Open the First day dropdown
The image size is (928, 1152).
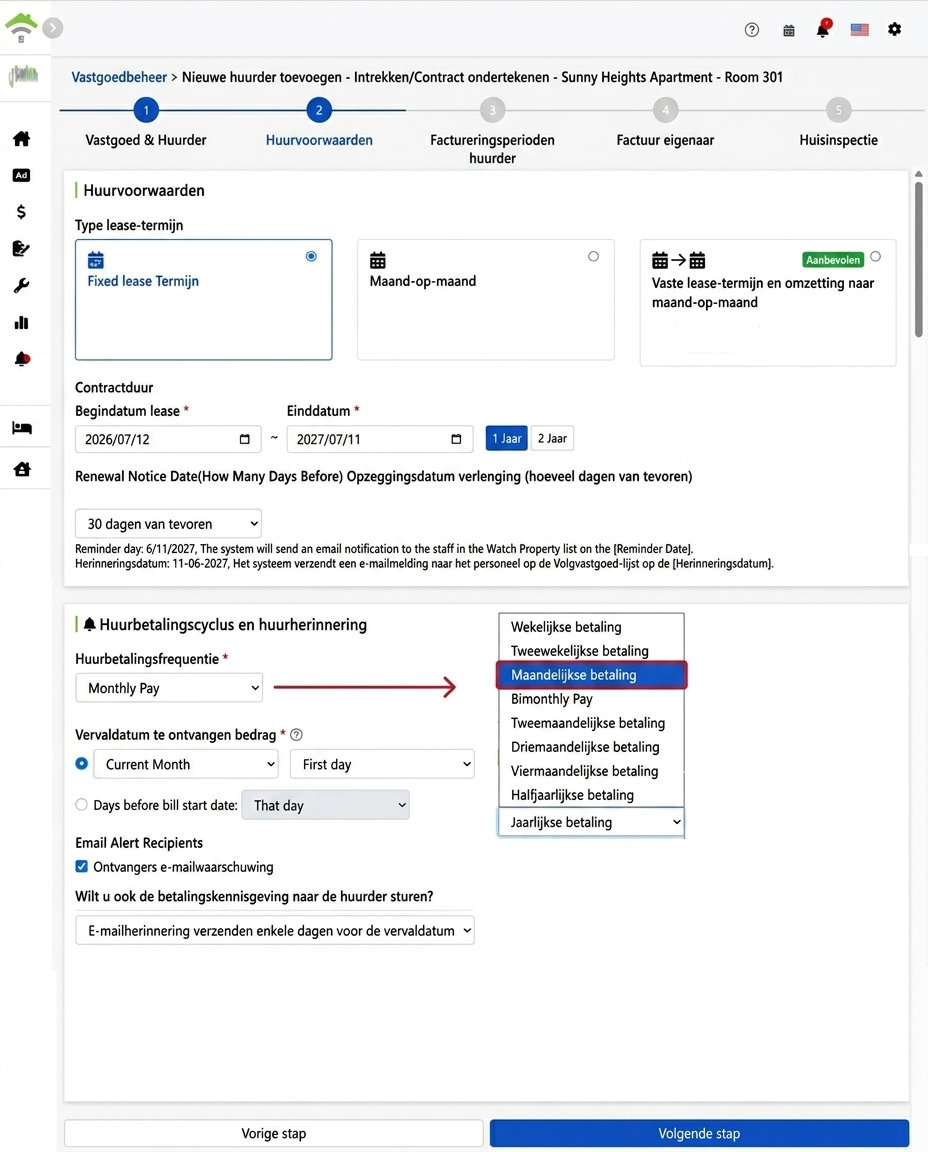point(382,764)
